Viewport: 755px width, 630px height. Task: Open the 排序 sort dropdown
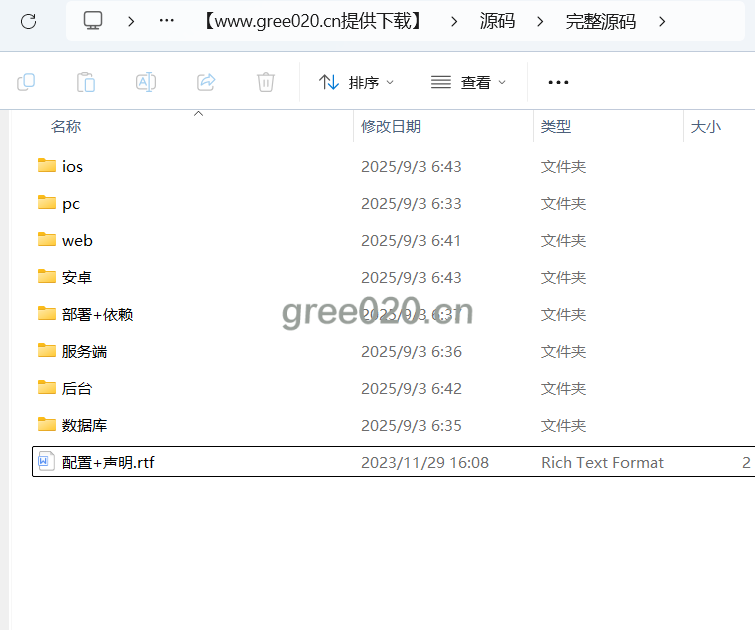tap(357, 83)
